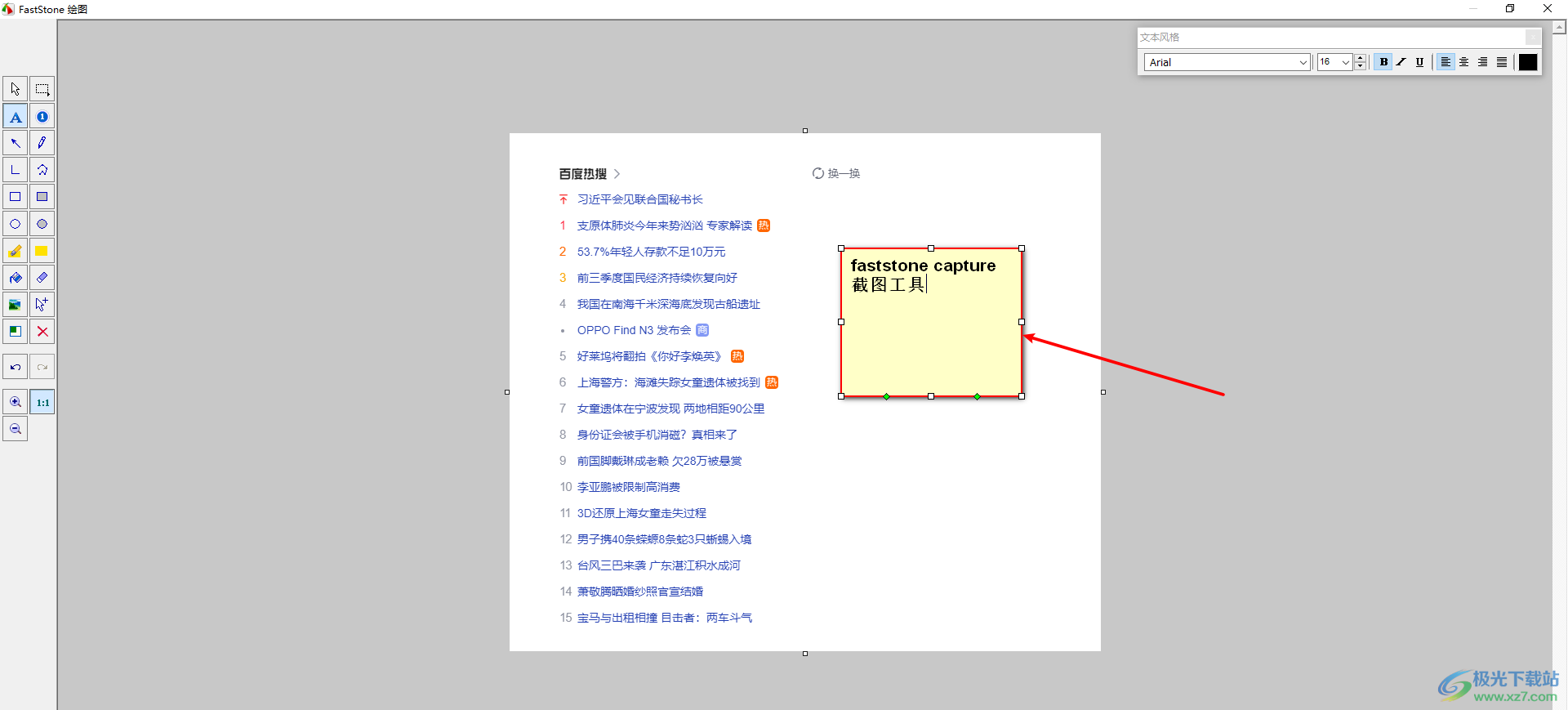Image resolution: width=1568 pixels, height=710 pixels.
Task: Pick the hollow ellipse tool
Action: tap(16, 224)
